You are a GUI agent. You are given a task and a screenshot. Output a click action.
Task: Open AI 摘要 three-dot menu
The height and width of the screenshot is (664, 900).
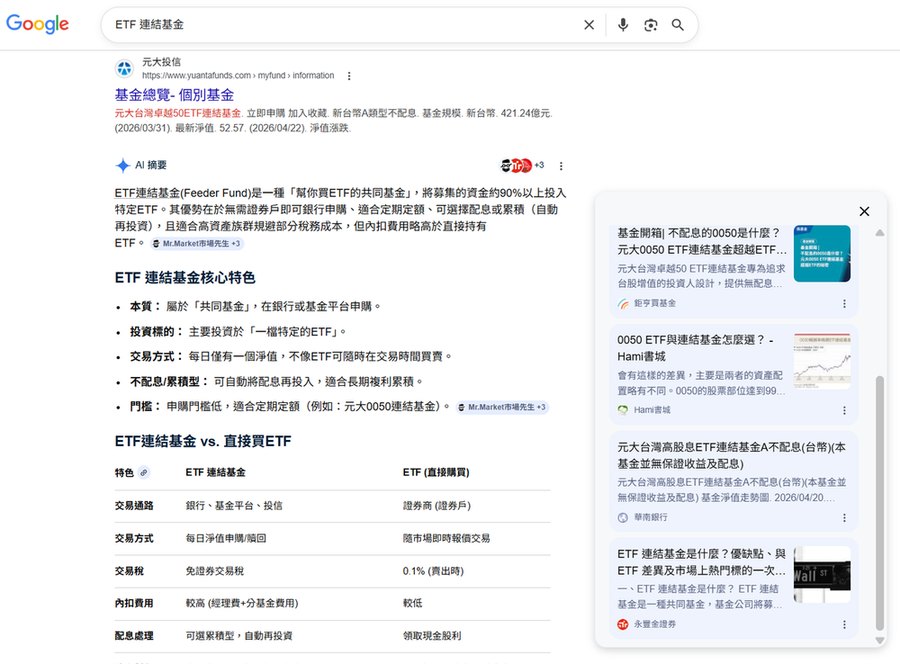561,166
